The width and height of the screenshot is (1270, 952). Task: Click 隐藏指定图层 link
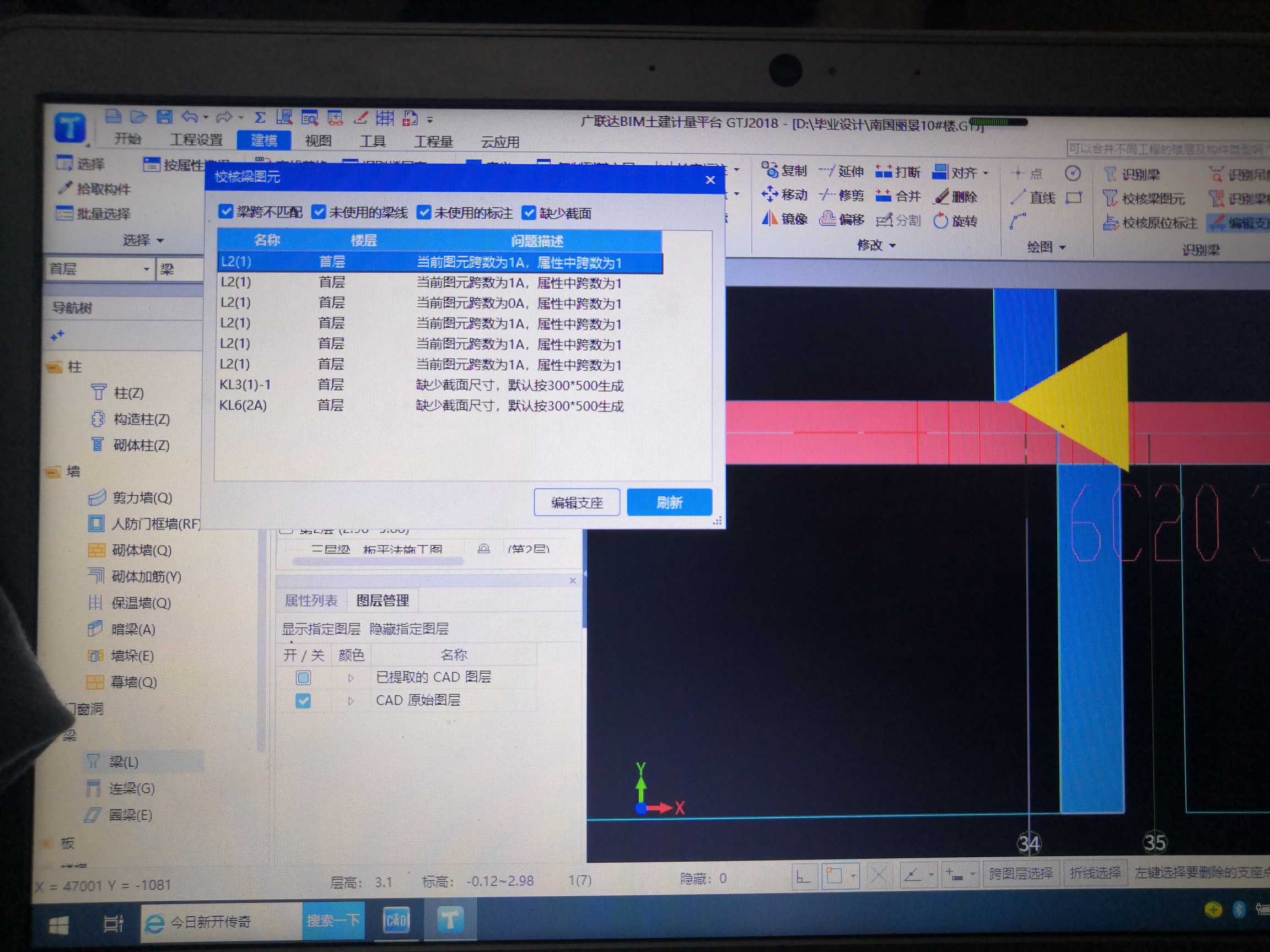409,629
